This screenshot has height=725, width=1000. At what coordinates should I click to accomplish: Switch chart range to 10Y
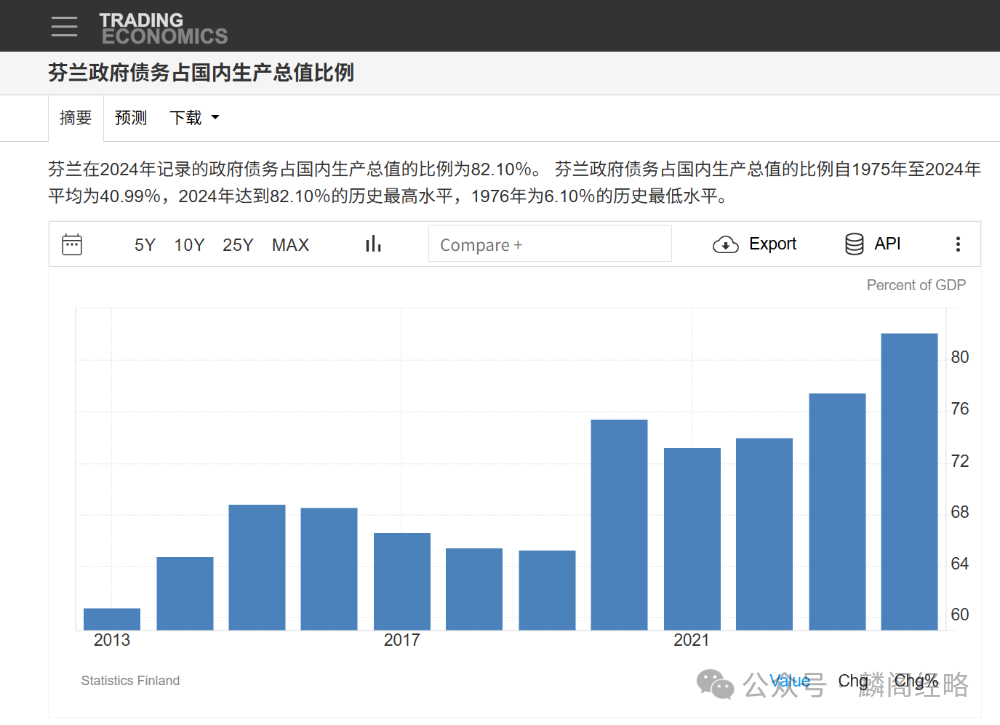[x=189, y=243]
